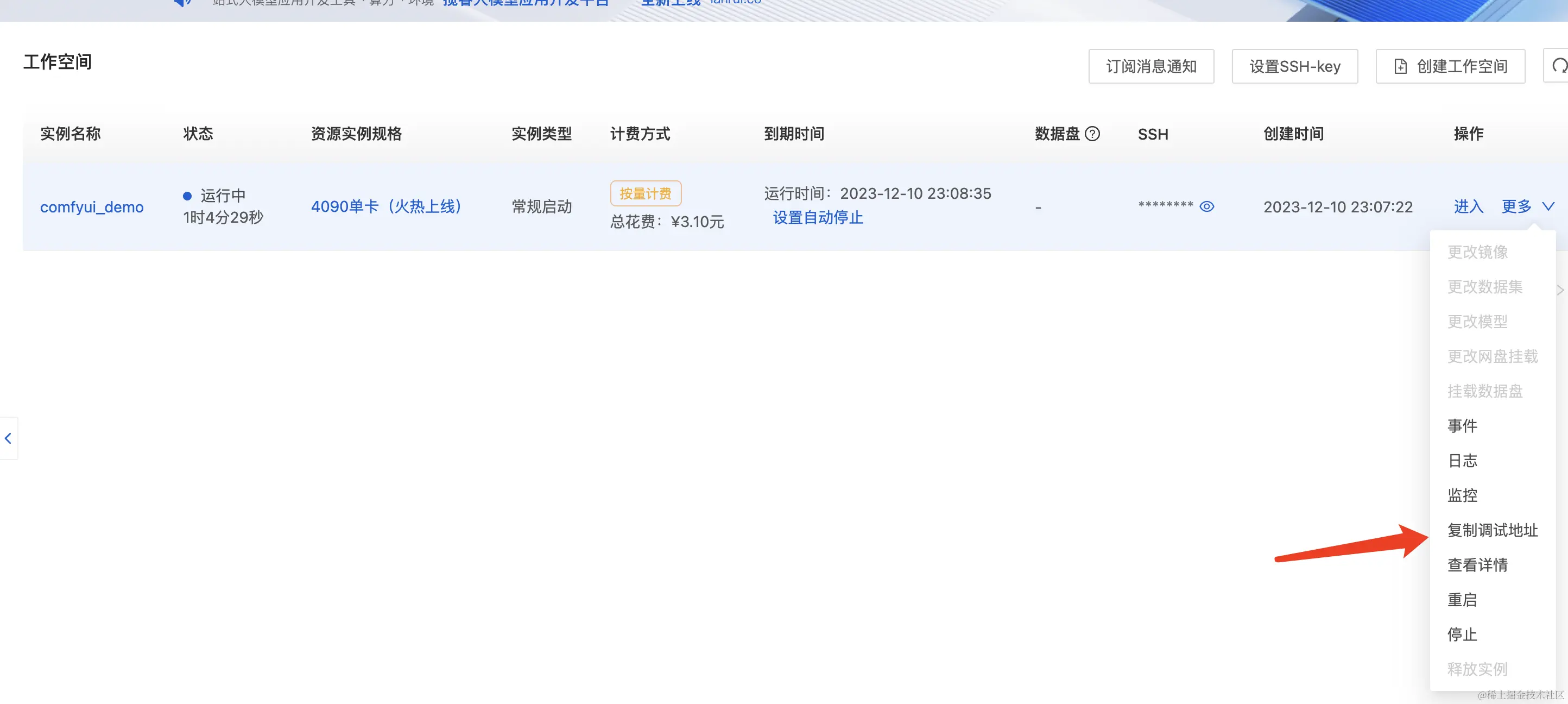Click 重启 to restart the instance
The width and height of the screenshot is (1568, 704).
pyautogui.click(x=1462, y=600)
